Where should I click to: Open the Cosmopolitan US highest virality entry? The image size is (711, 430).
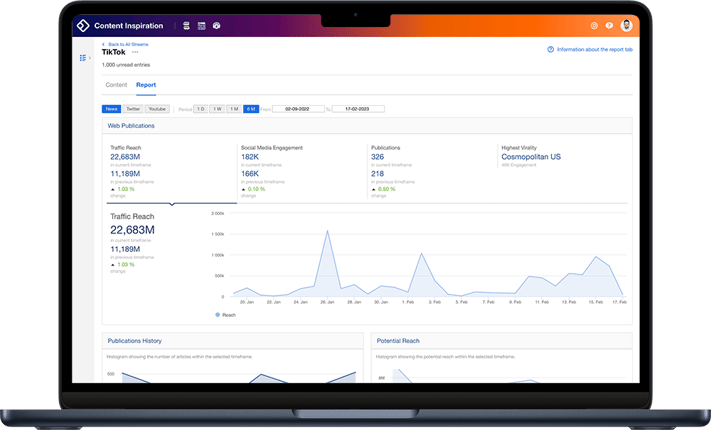531,157
